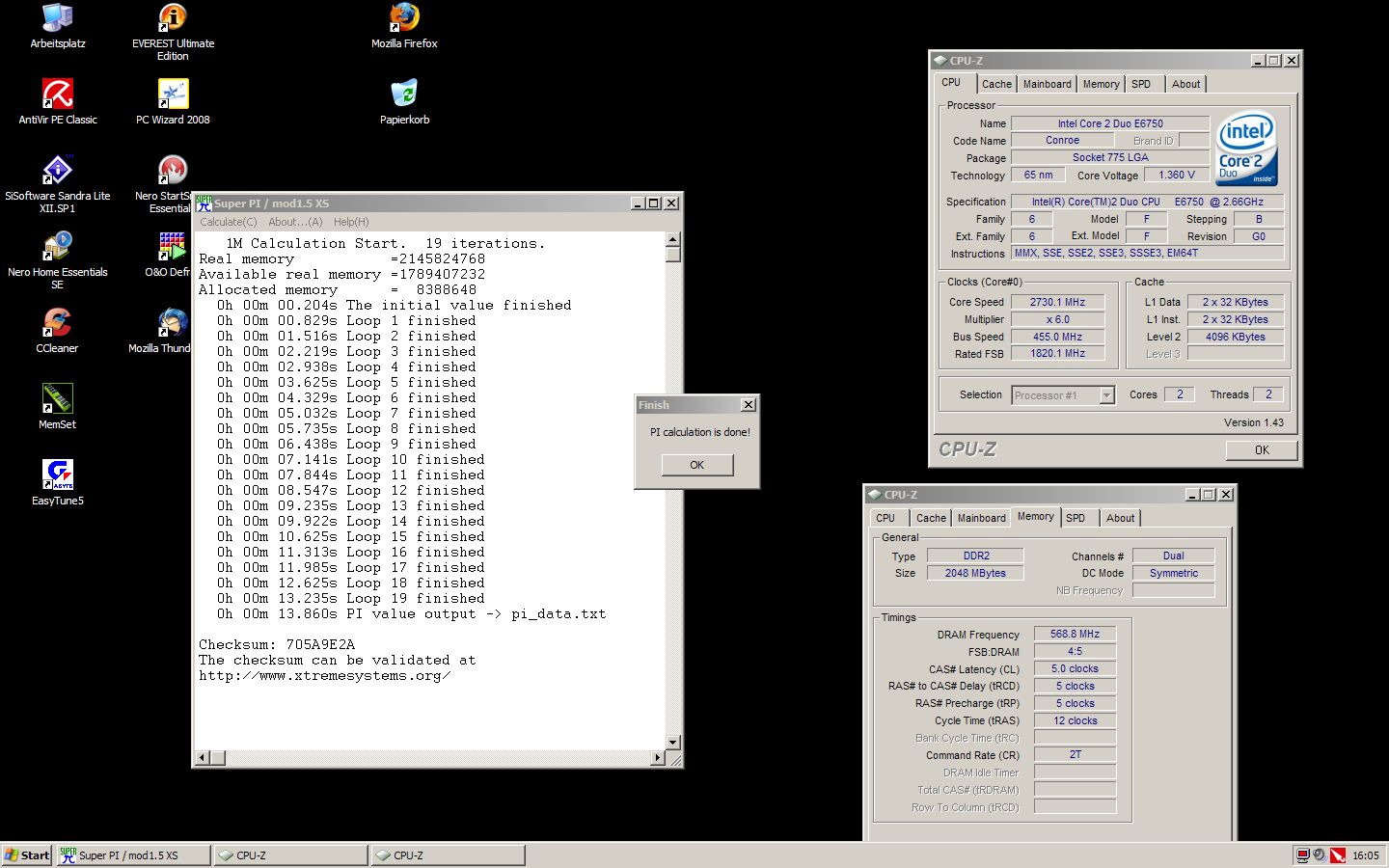Click the FSB:DRAM 4:5 value
This screenshot has width=1389, height=868.
coord(1075,652)
